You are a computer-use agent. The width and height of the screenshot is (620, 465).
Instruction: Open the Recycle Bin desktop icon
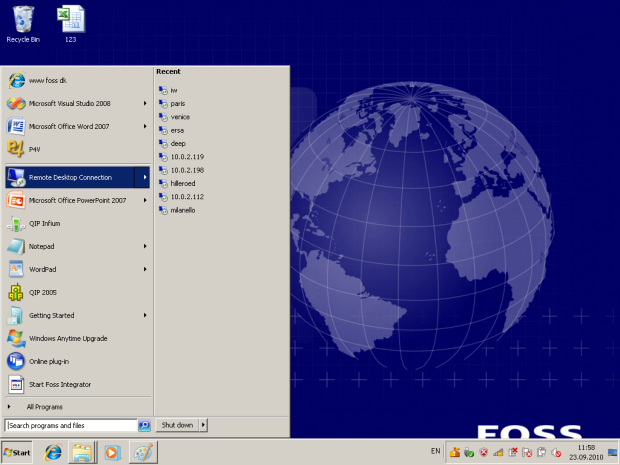23,24
